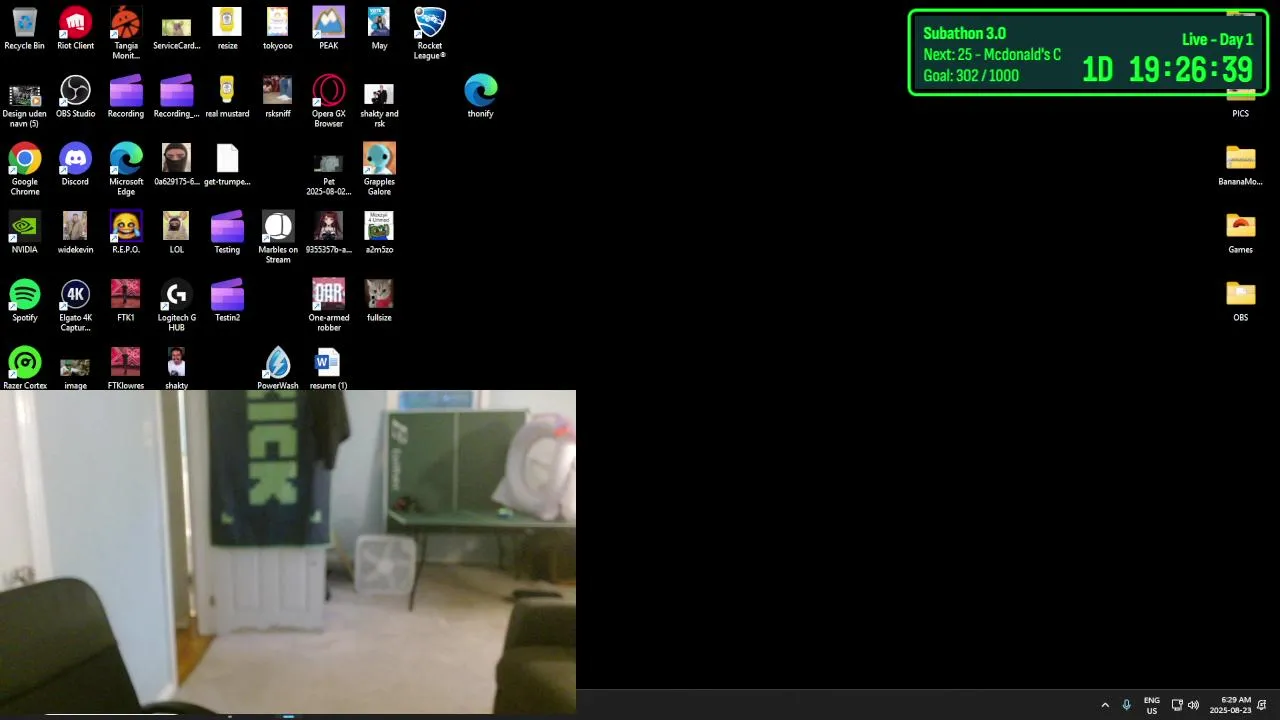Screen dimensions: 1280x720
Task: Select the get-trumpe... blank file
Action: click(227, 165)
